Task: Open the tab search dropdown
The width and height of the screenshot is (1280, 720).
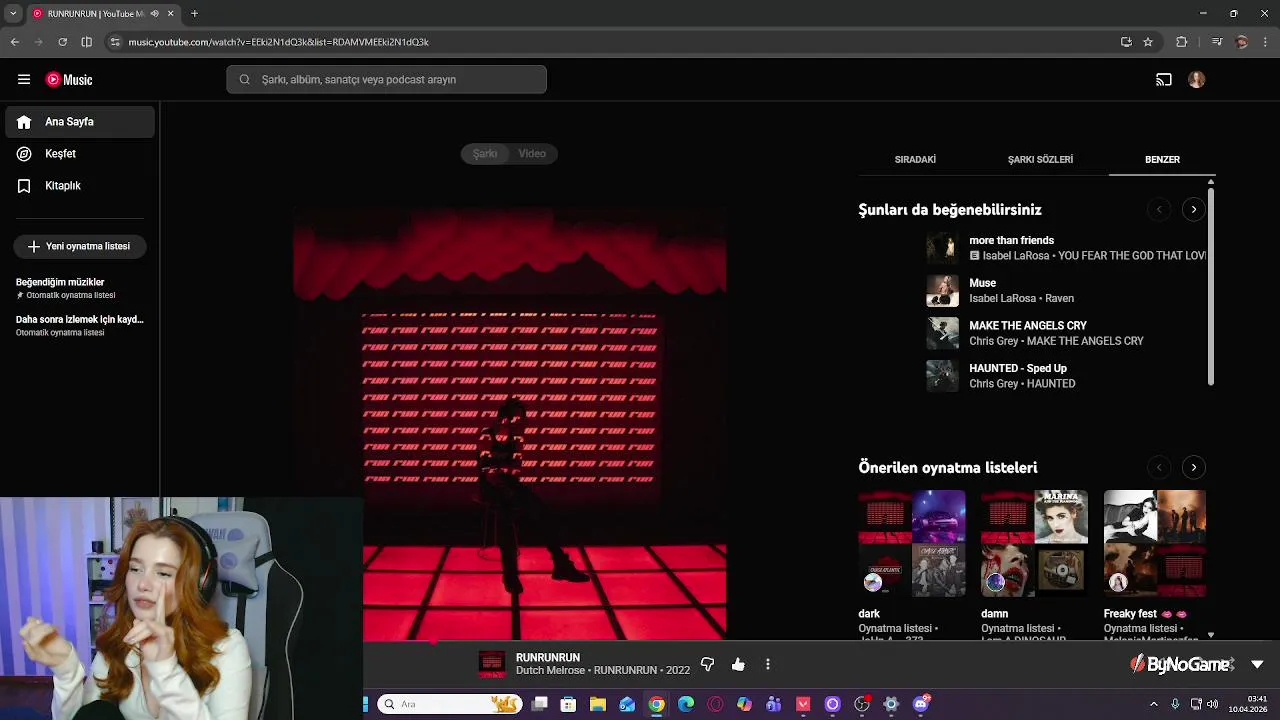Action: click(x=12, y=14)
